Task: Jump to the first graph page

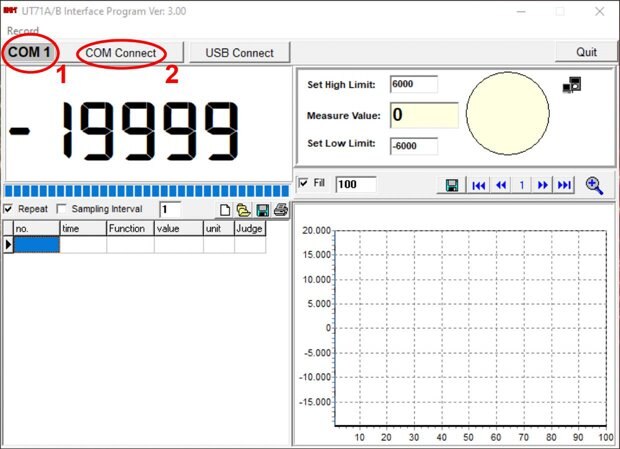Action: coord(479,185)
